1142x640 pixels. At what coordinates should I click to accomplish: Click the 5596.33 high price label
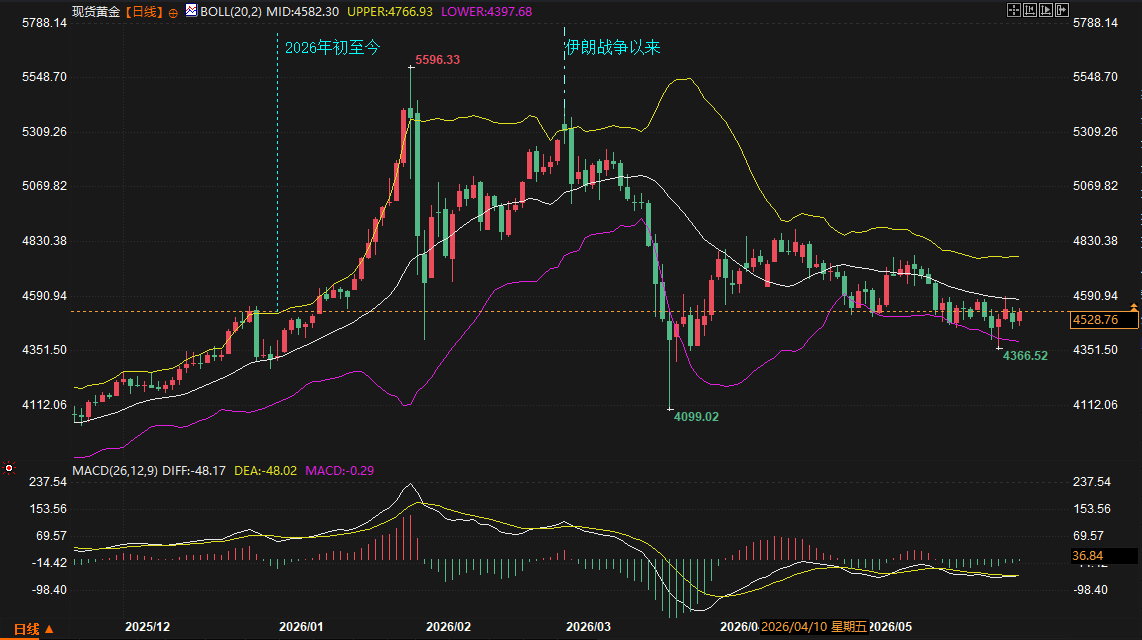click(x=438, y=60)
